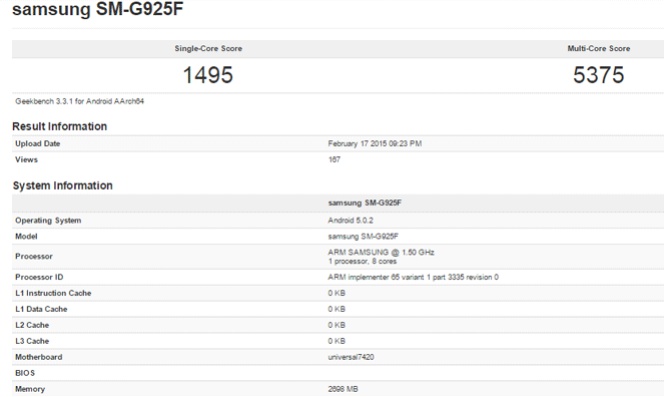
Task: Click the Memory row label
Action: 30,389
